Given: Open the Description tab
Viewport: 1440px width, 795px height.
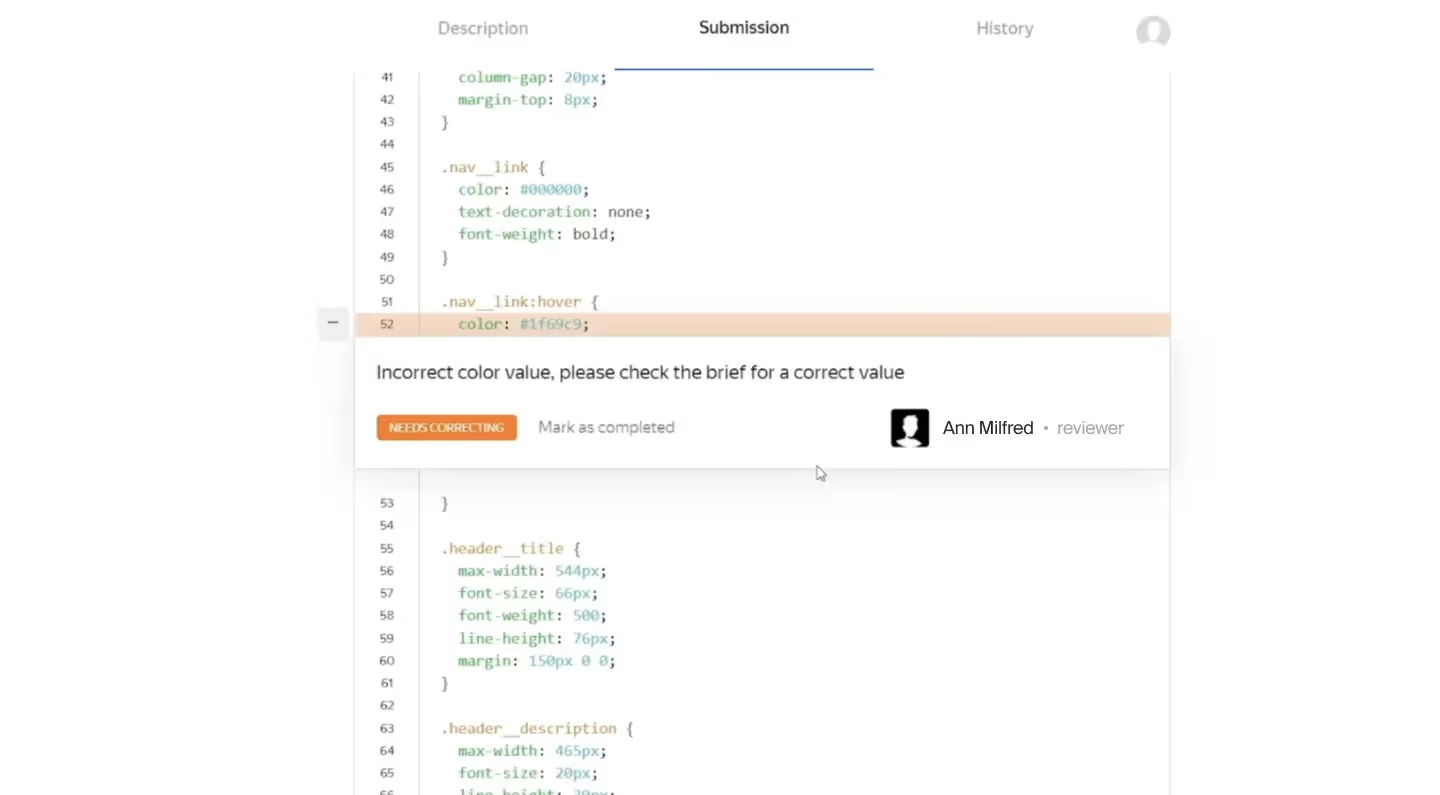Looking at the screenshot, I should tap(483, 29).
